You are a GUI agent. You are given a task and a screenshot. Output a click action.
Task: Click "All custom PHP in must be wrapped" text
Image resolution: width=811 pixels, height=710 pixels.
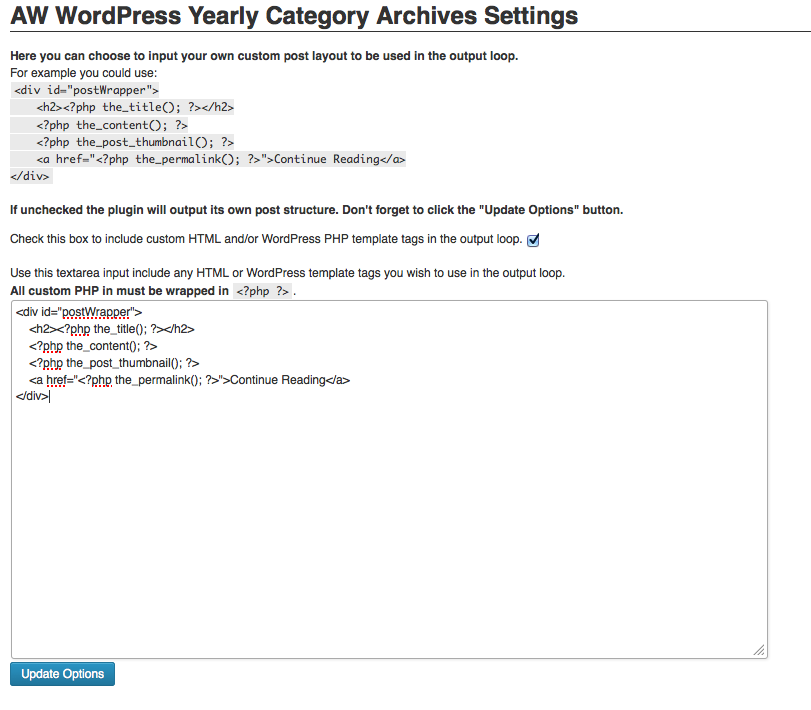click(x=119, y=291)
